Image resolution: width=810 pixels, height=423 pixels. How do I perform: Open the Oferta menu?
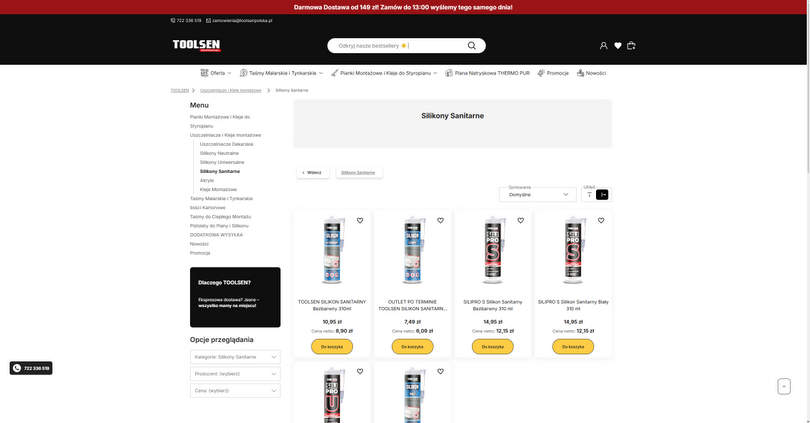(x=216, y=73)
